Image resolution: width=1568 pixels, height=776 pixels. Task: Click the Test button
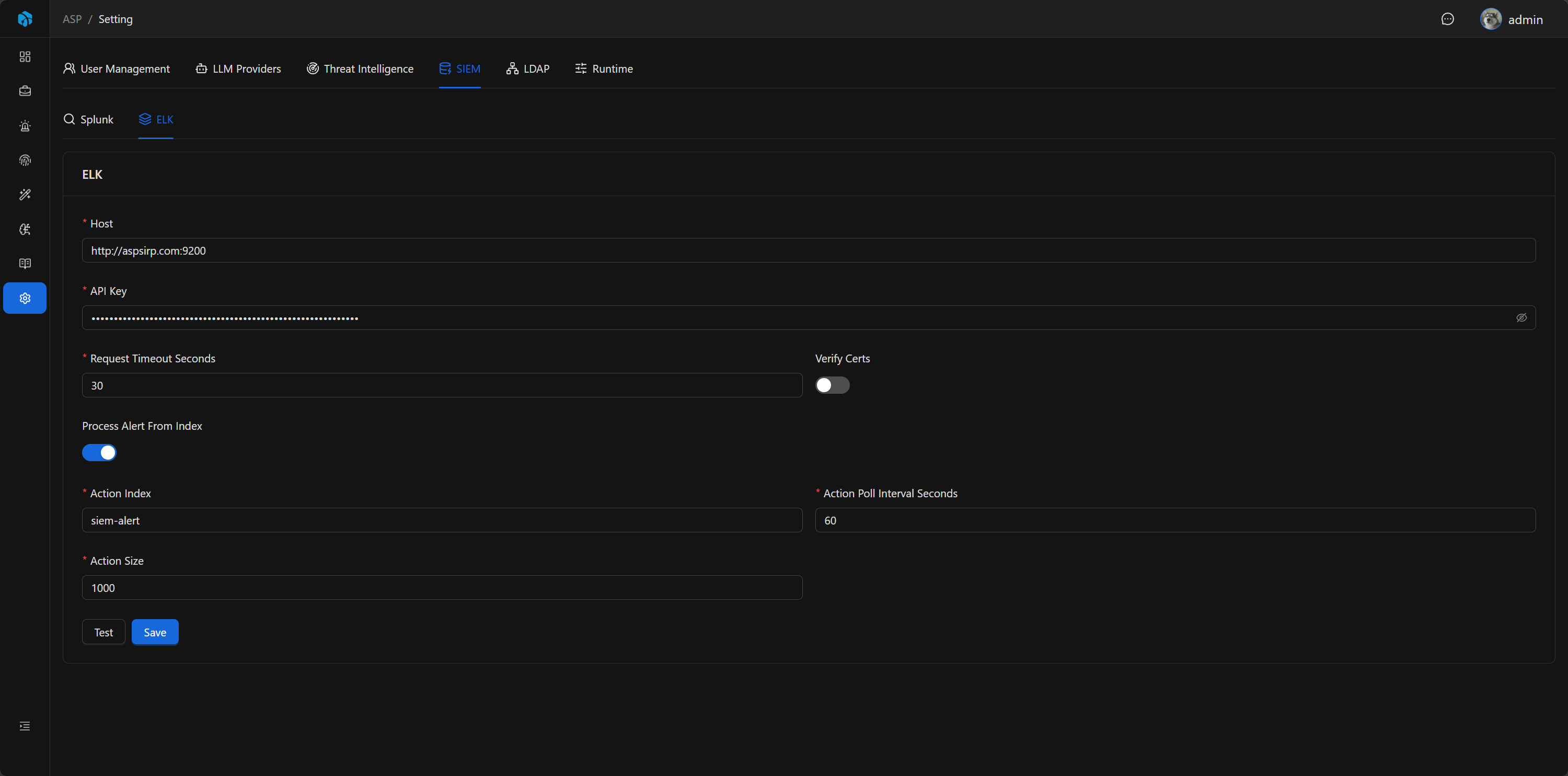[103, 632]
